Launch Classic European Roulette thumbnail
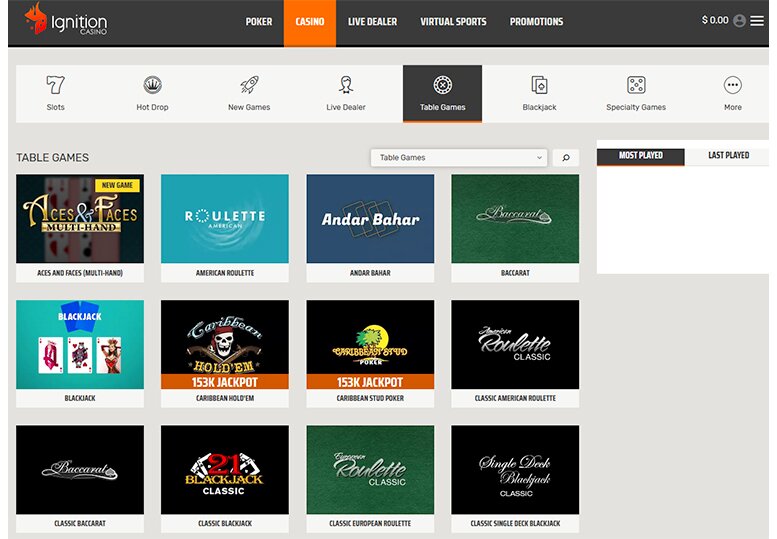Screen dimensions: 777x539 (370, 470)
